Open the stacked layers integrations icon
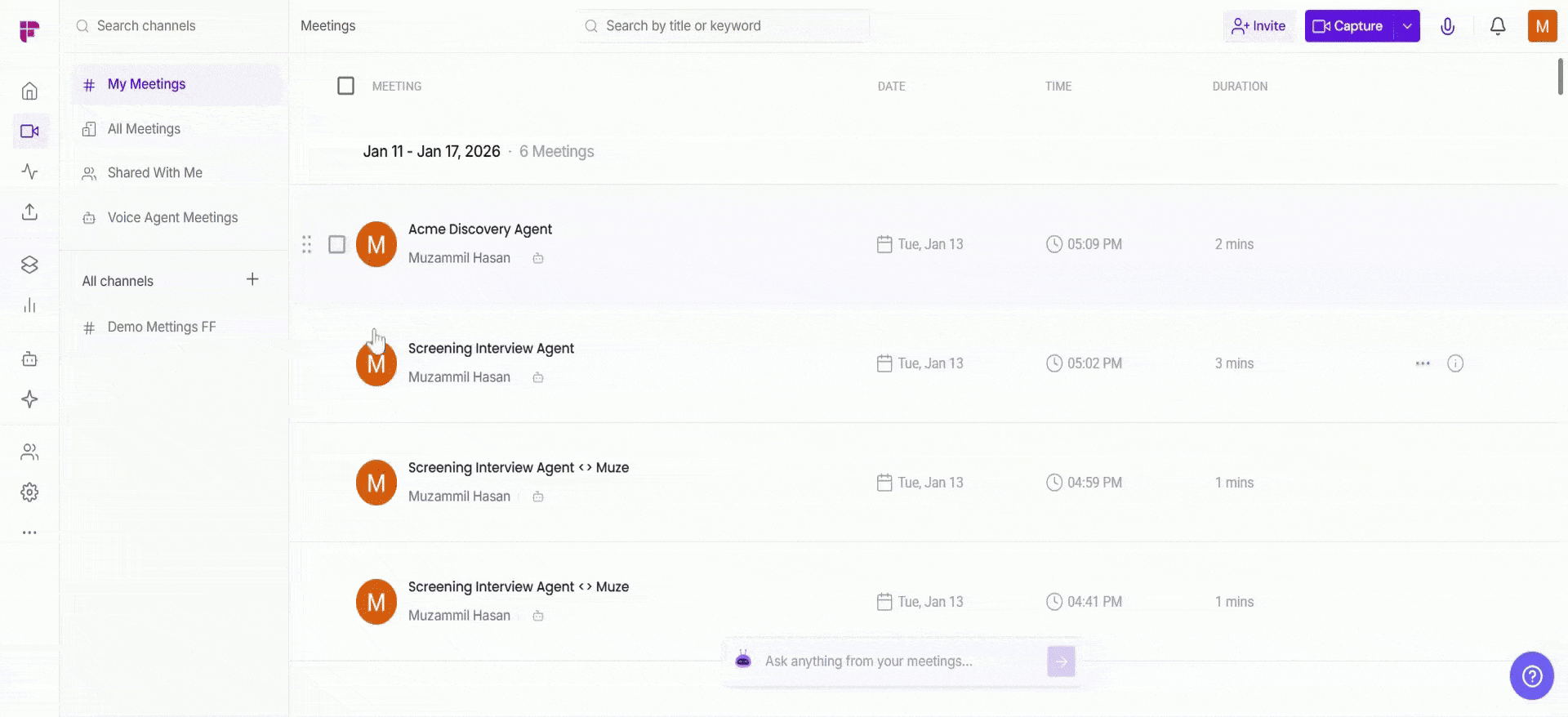This screenshot has height=717, width=1568. [29, 265]
